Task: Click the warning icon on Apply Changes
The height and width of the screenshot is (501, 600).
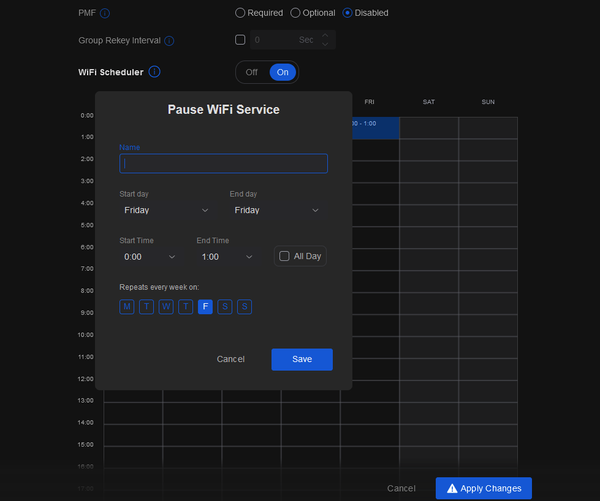Action: pyautogui.click(x=452, y=488)
